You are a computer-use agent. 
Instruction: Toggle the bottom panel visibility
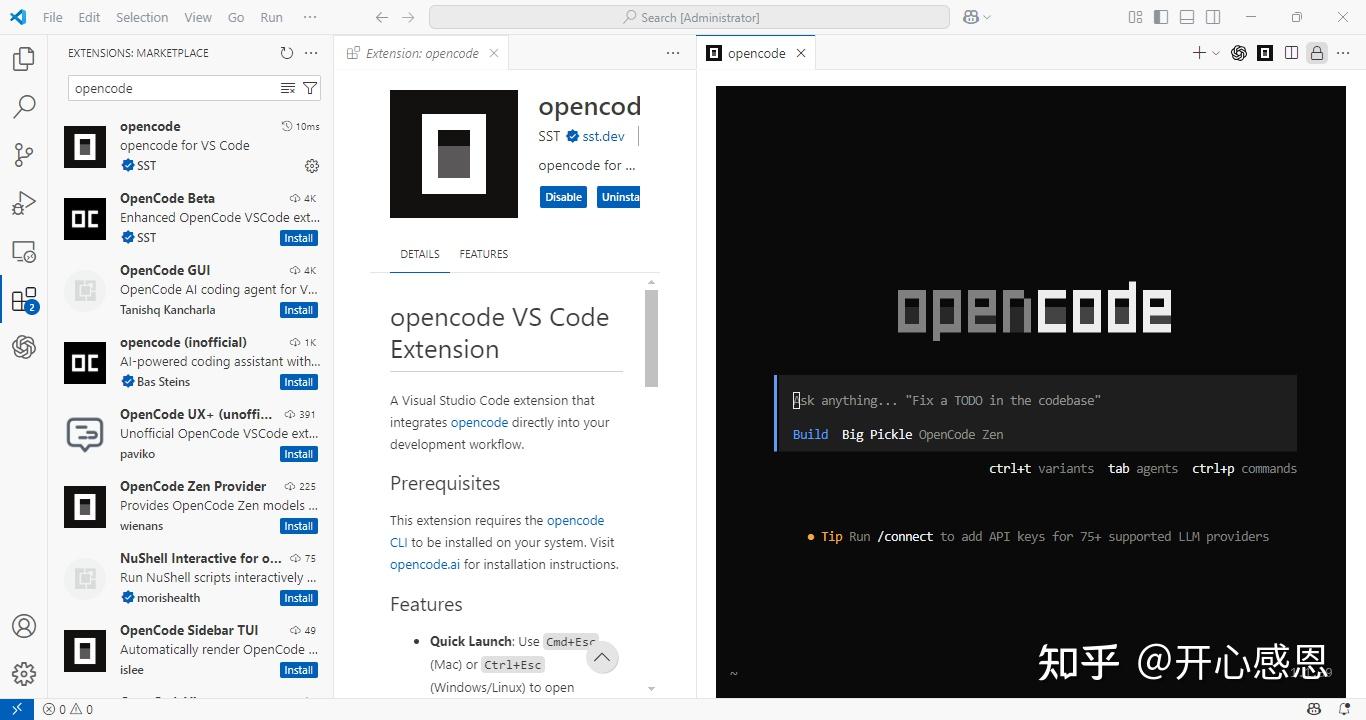[1185, 17]
